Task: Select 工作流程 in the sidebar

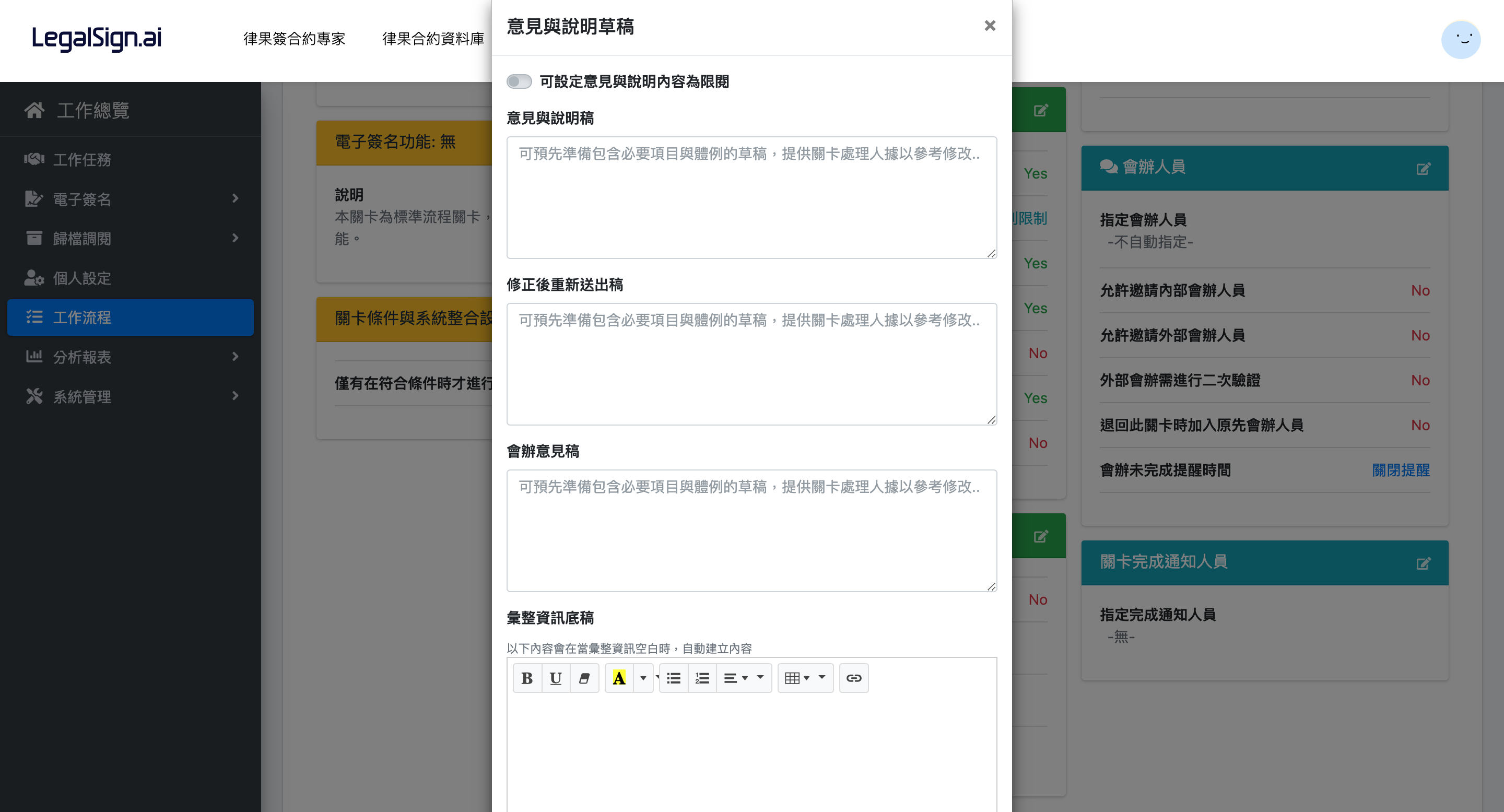Action: click(130, 317)
